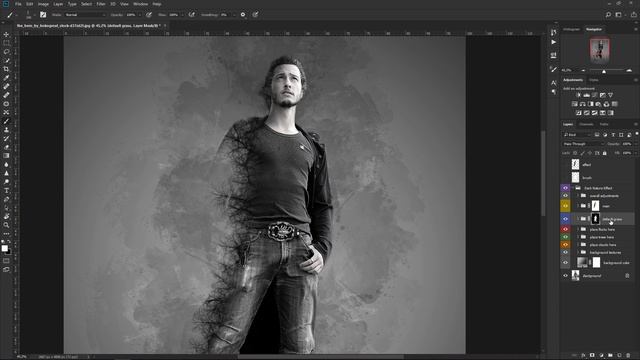Select the Crop tool
The width and height of the screenshot is (640, 360).
(6, 69)
